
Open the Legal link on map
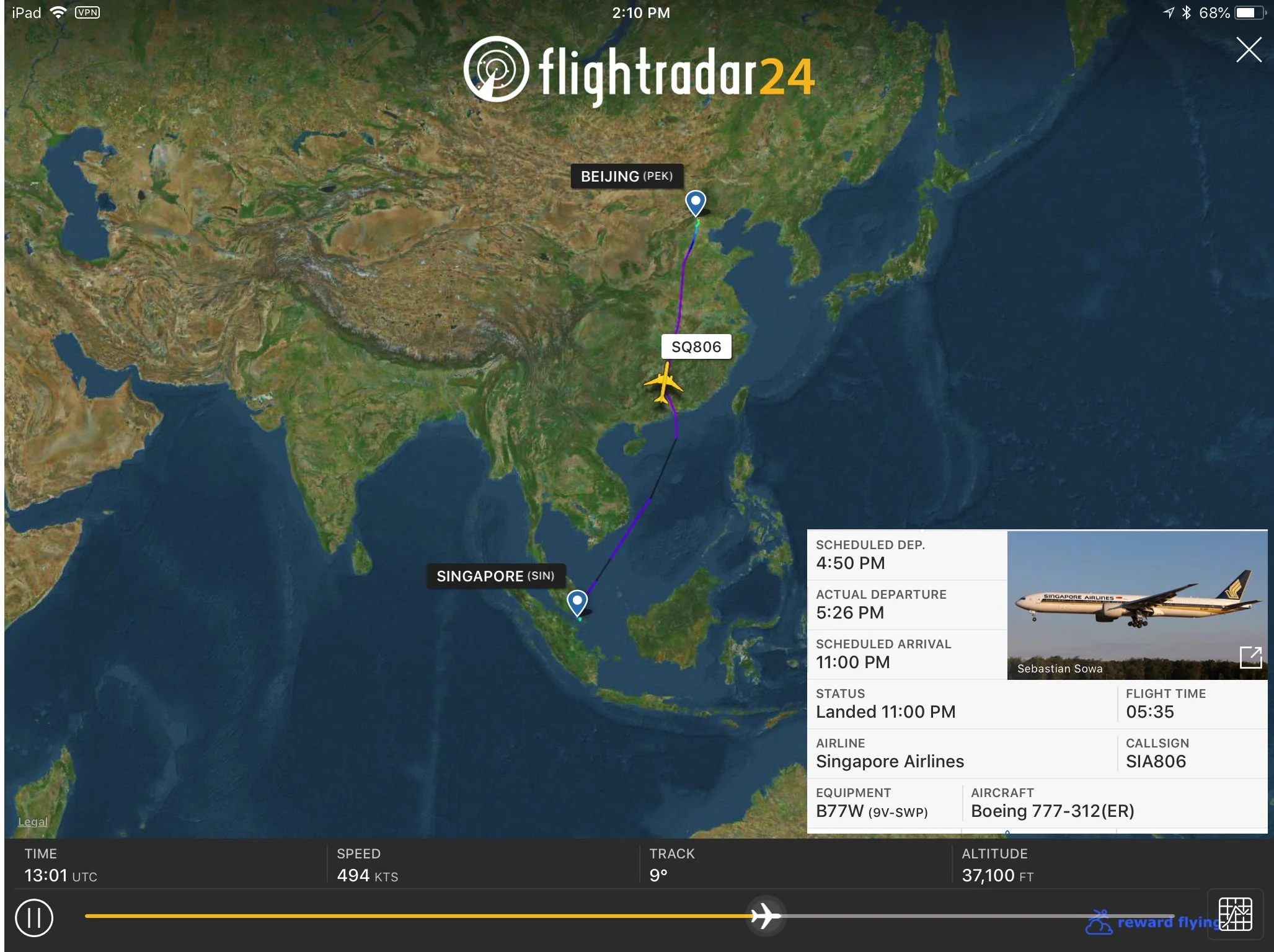[x=33, y=822]
